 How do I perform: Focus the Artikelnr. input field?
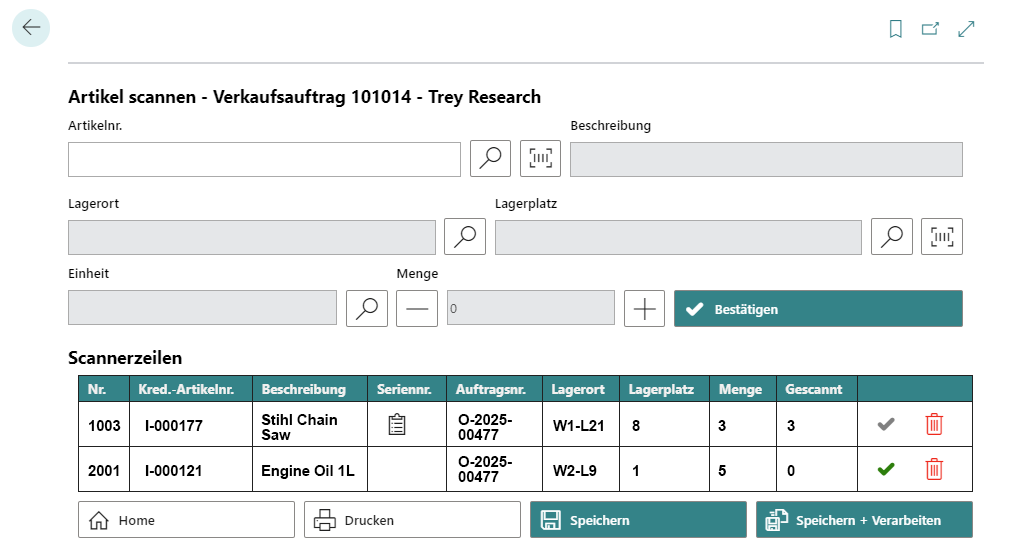264,160
